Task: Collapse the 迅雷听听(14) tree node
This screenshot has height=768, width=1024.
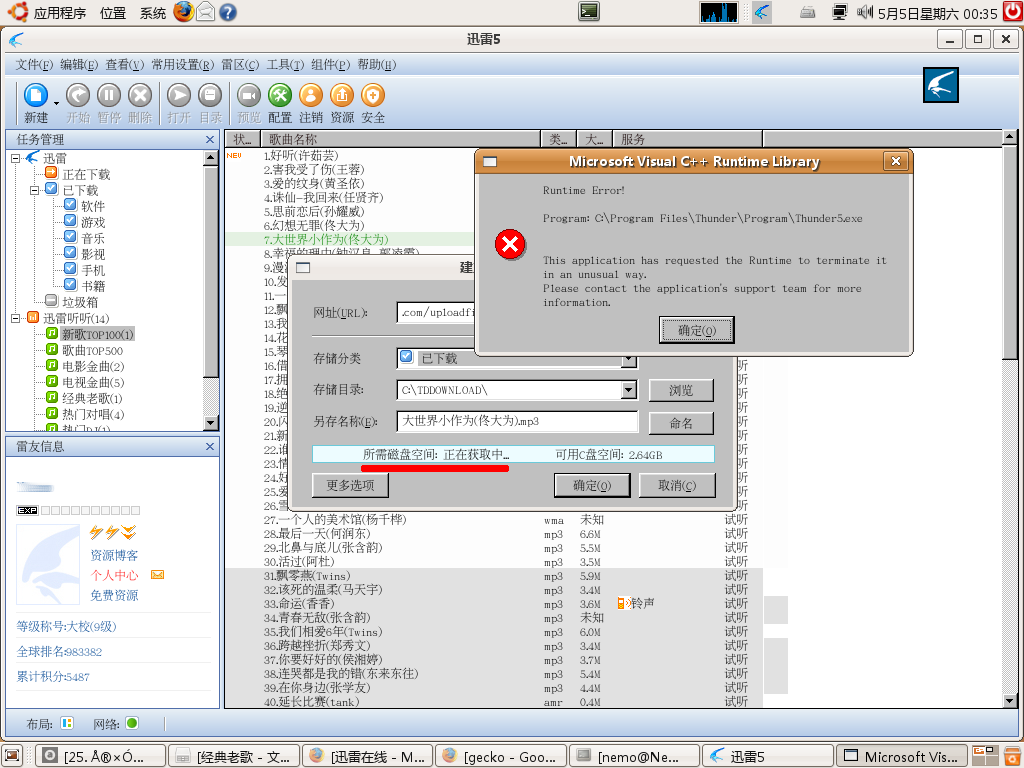Action: (x=16, y=318)
